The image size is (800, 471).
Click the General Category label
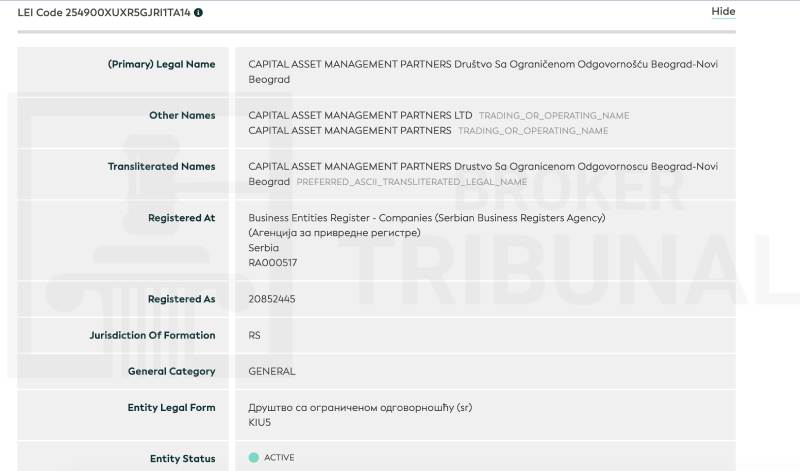click(x=171, y=371)
